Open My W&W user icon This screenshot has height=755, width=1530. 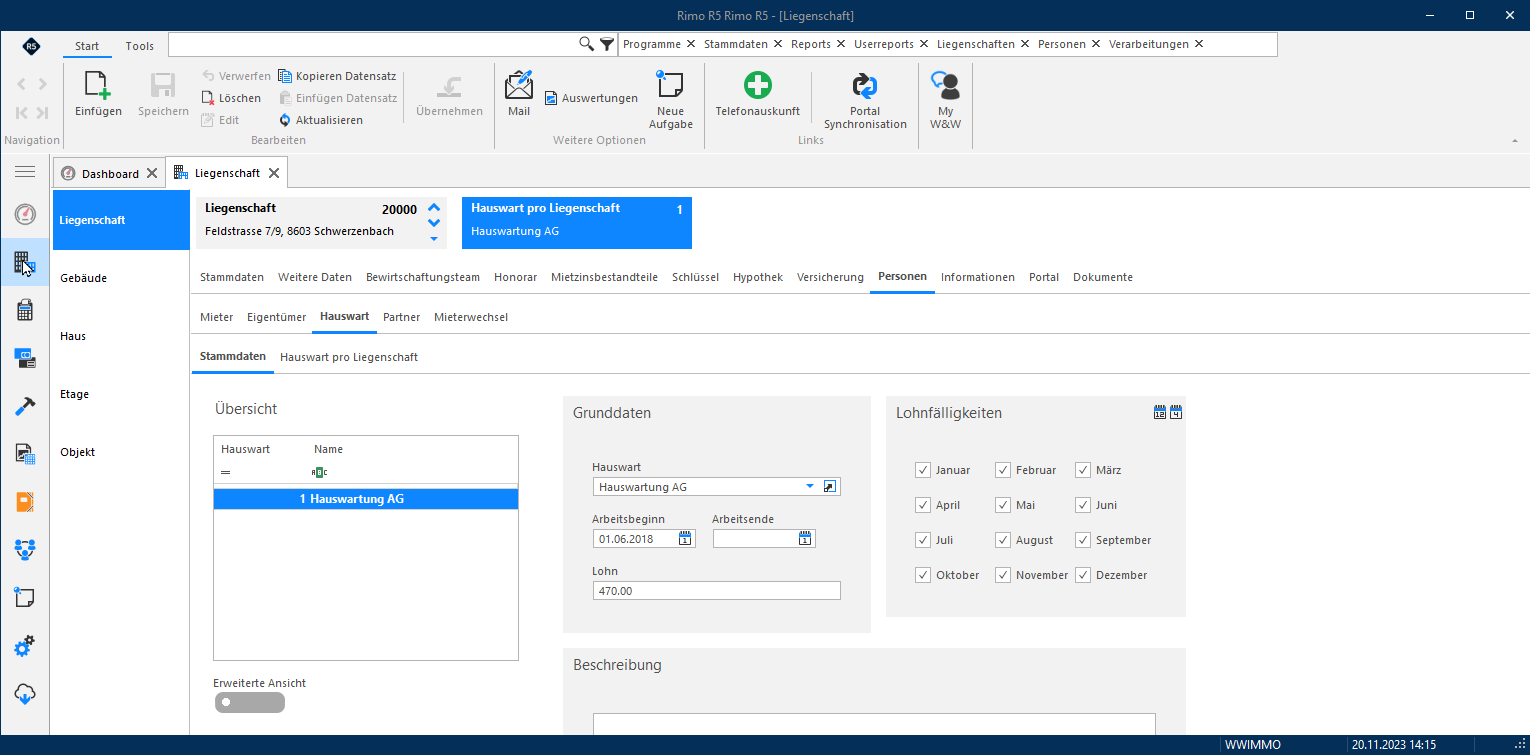(x=945, y=85)
